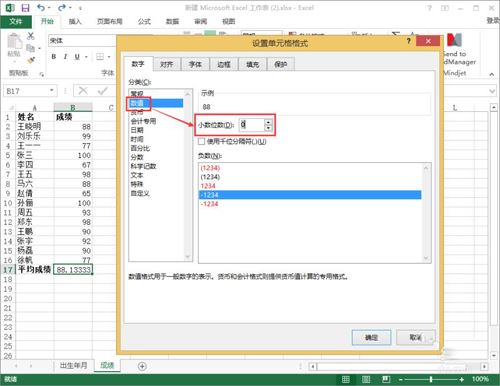Click the Copy icon in clipboard group
The width and height of the screenshot is (500, 386).
click(x=31, y=48)
